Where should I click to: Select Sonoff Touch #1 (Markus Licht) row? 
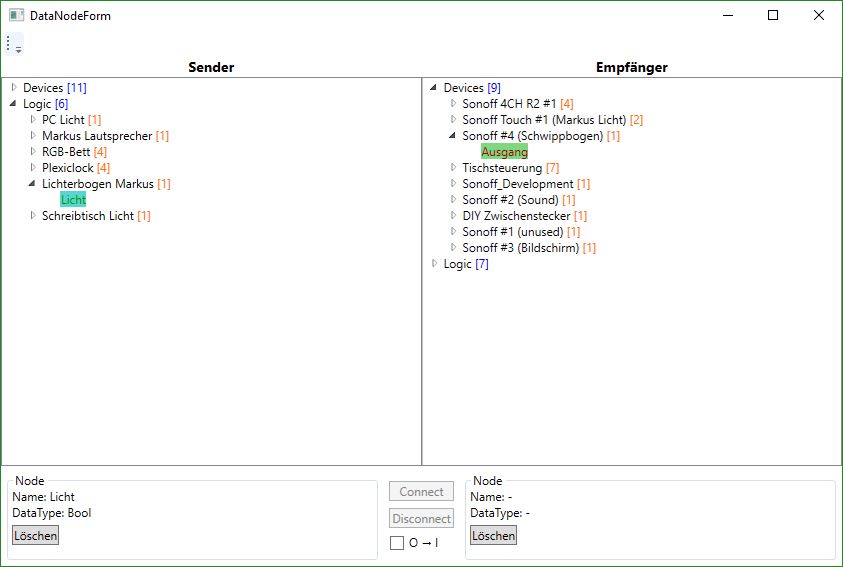(552, 119)
